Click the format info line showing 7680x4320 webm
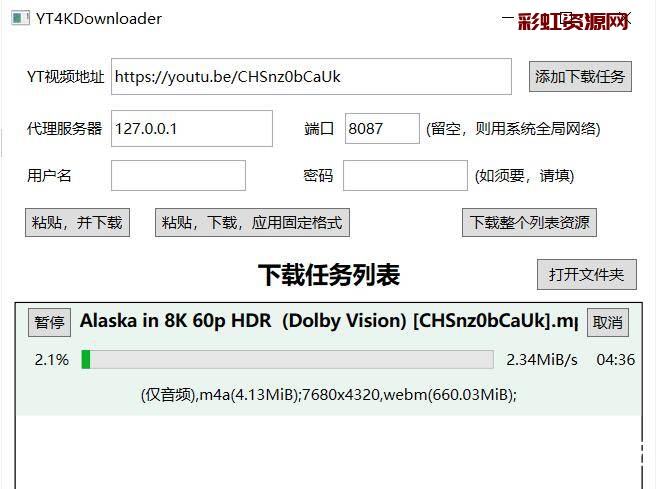 tap(329, 395)
